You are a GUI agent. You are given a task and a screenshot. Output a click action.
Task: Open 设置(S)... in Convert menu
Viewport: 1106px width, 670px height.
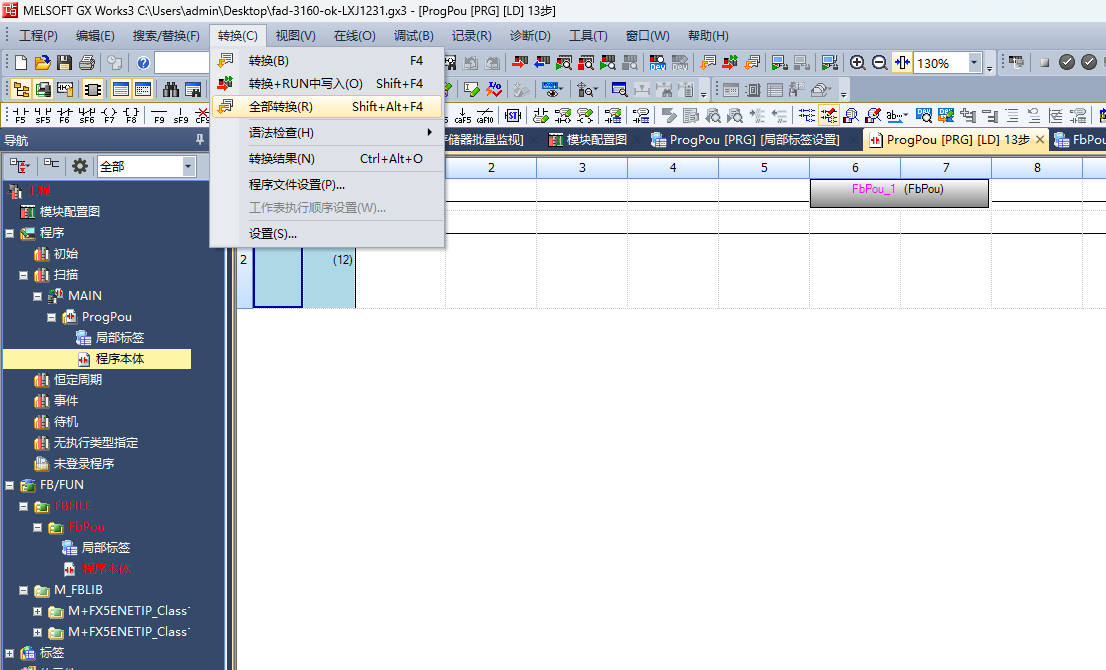(x=327, y=233)
